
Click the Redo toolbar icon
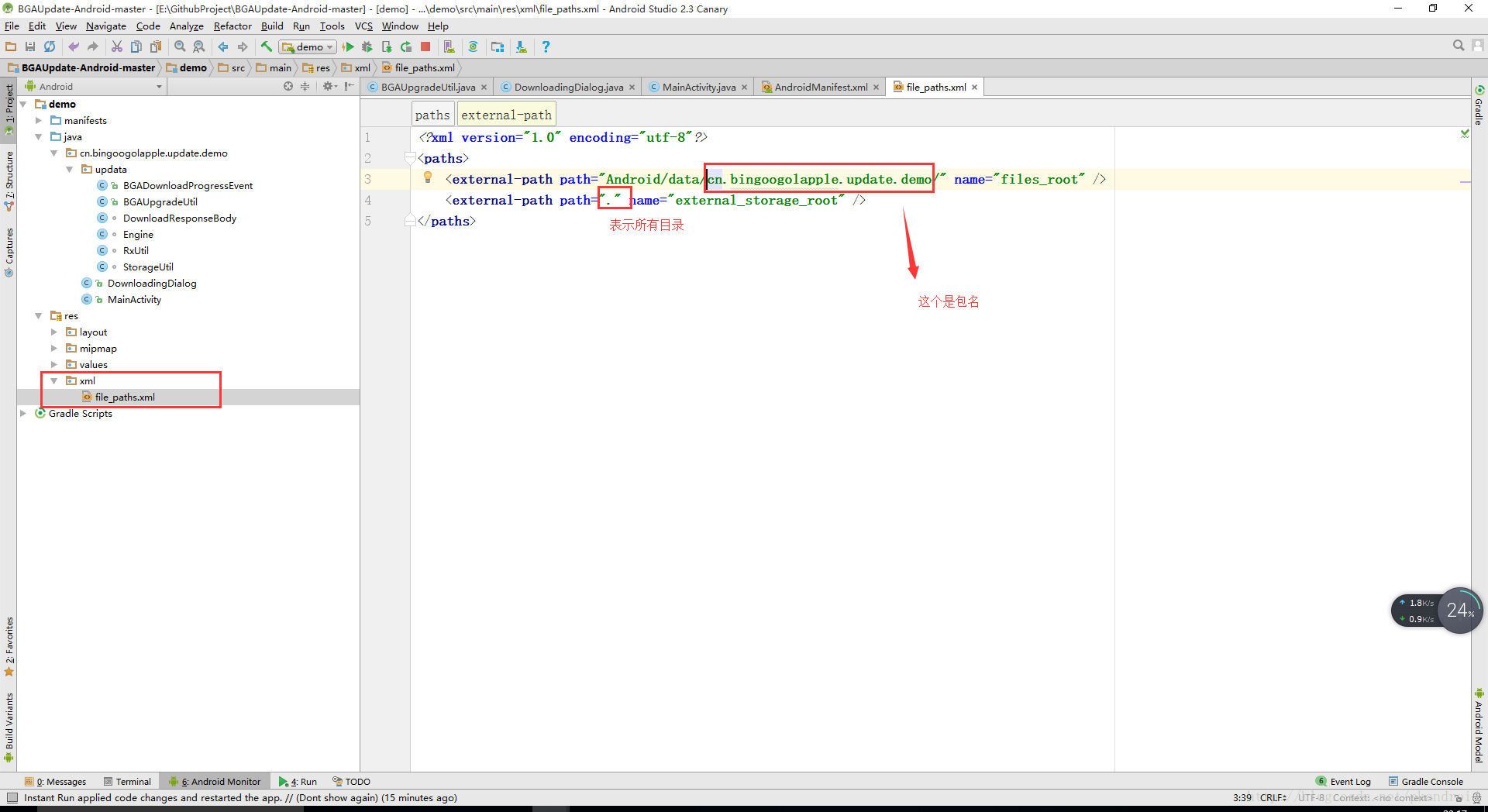[x=93, y=46]
